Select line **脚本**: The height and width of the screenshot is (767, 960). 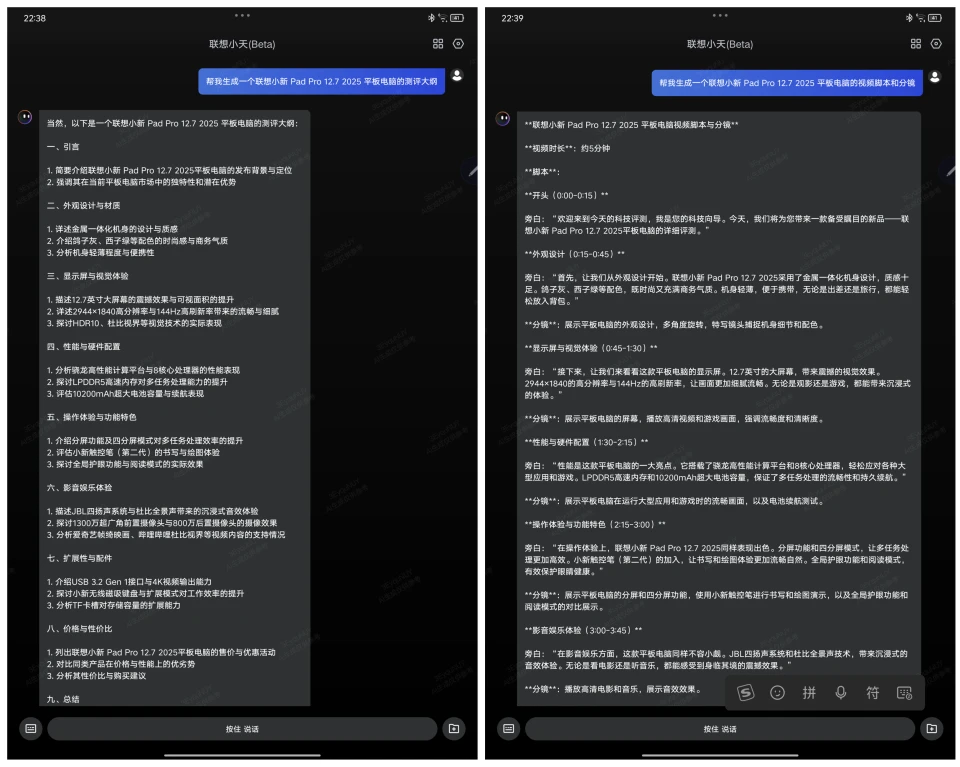tap(542, 171)
